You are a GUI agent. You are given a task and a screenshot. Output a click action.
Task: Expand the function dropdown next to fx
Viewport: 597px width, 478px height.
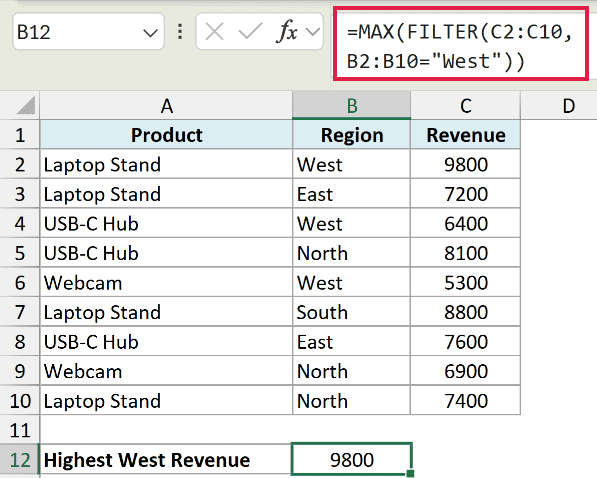313,32
